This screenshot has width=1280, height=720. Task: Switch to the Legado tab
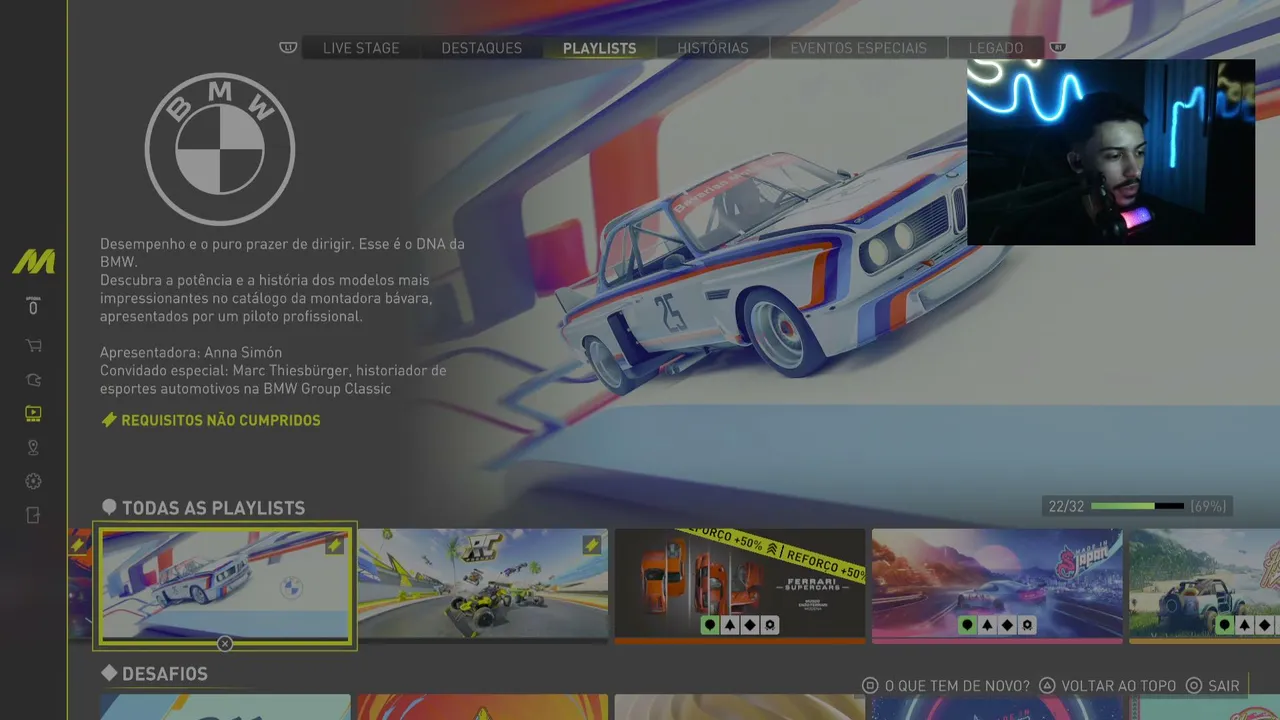pos(996,48)
